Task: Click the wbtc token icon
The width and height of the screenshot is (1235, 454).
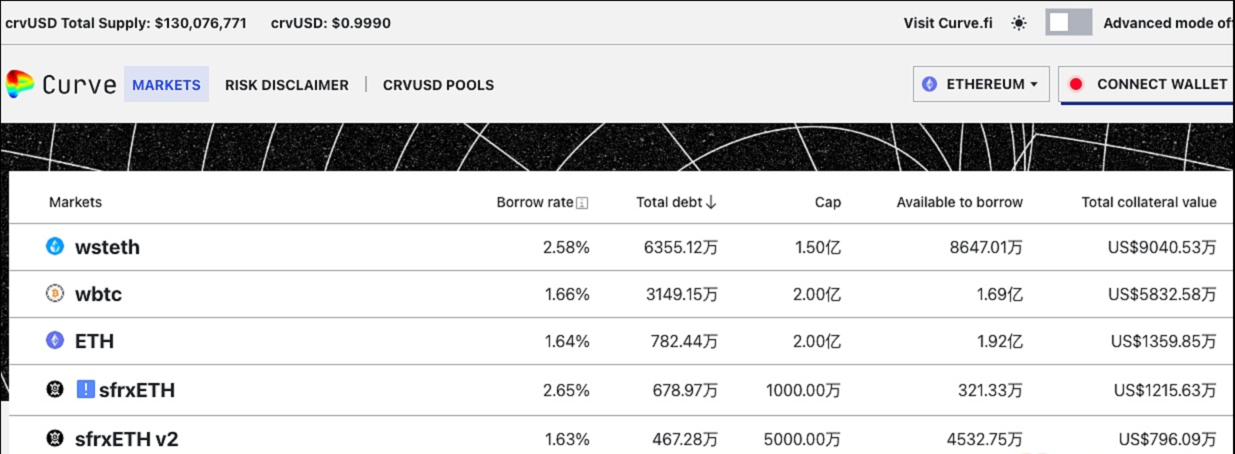Action: 55,294
